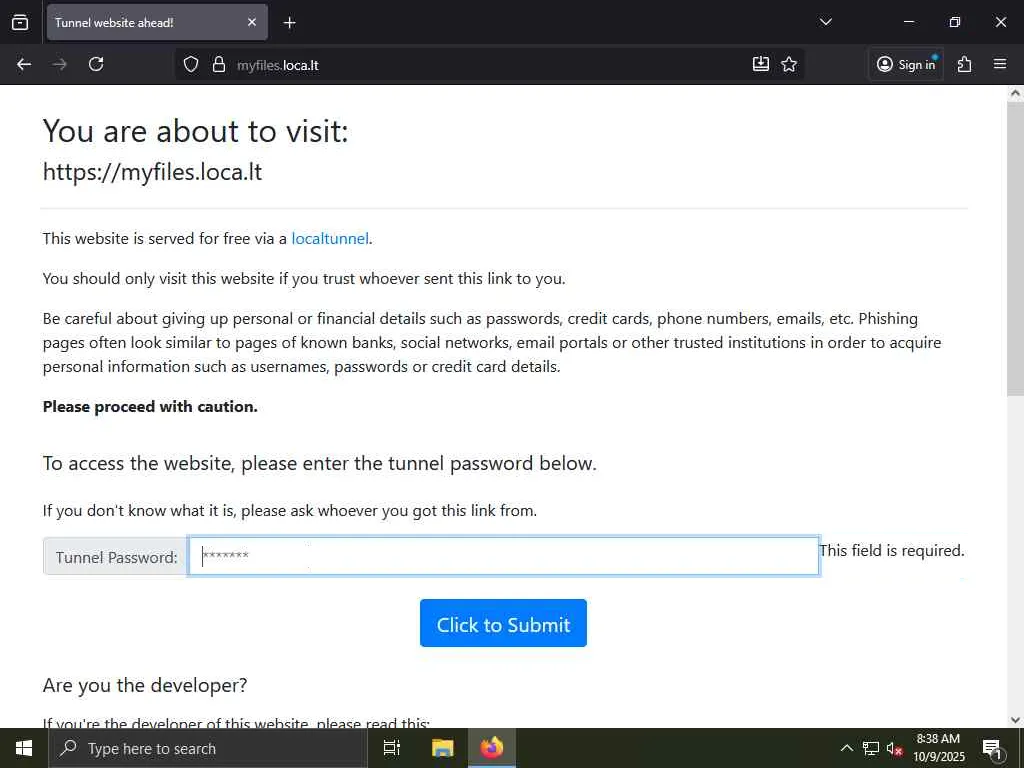Close the 'Tunnel website ahead!' tab

(252, 22)
